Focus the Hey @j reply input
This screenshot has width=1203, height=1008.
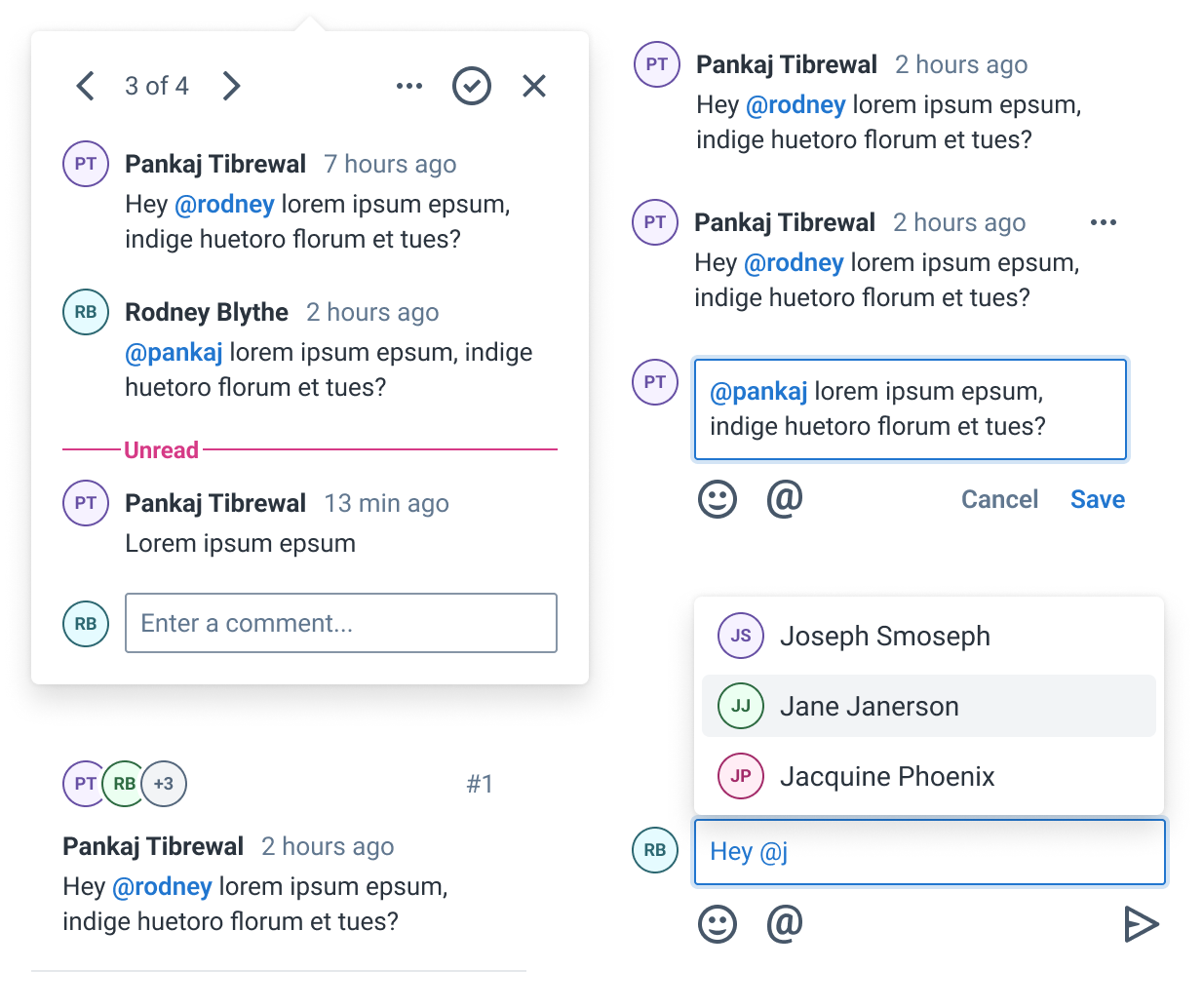pyautogui.click(x=929, y=852)
